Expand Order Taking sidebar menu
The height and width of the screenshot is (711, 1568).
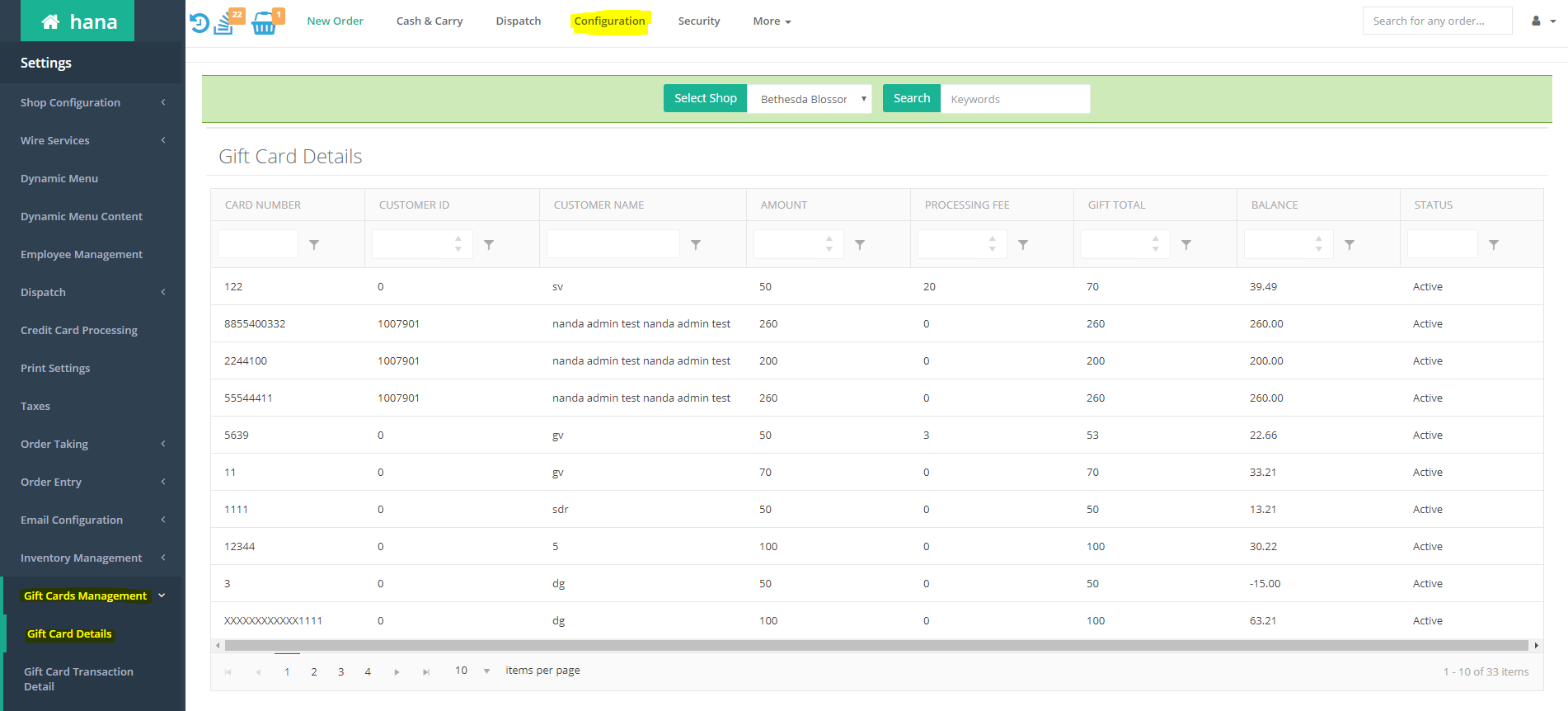tap(91, 444)
